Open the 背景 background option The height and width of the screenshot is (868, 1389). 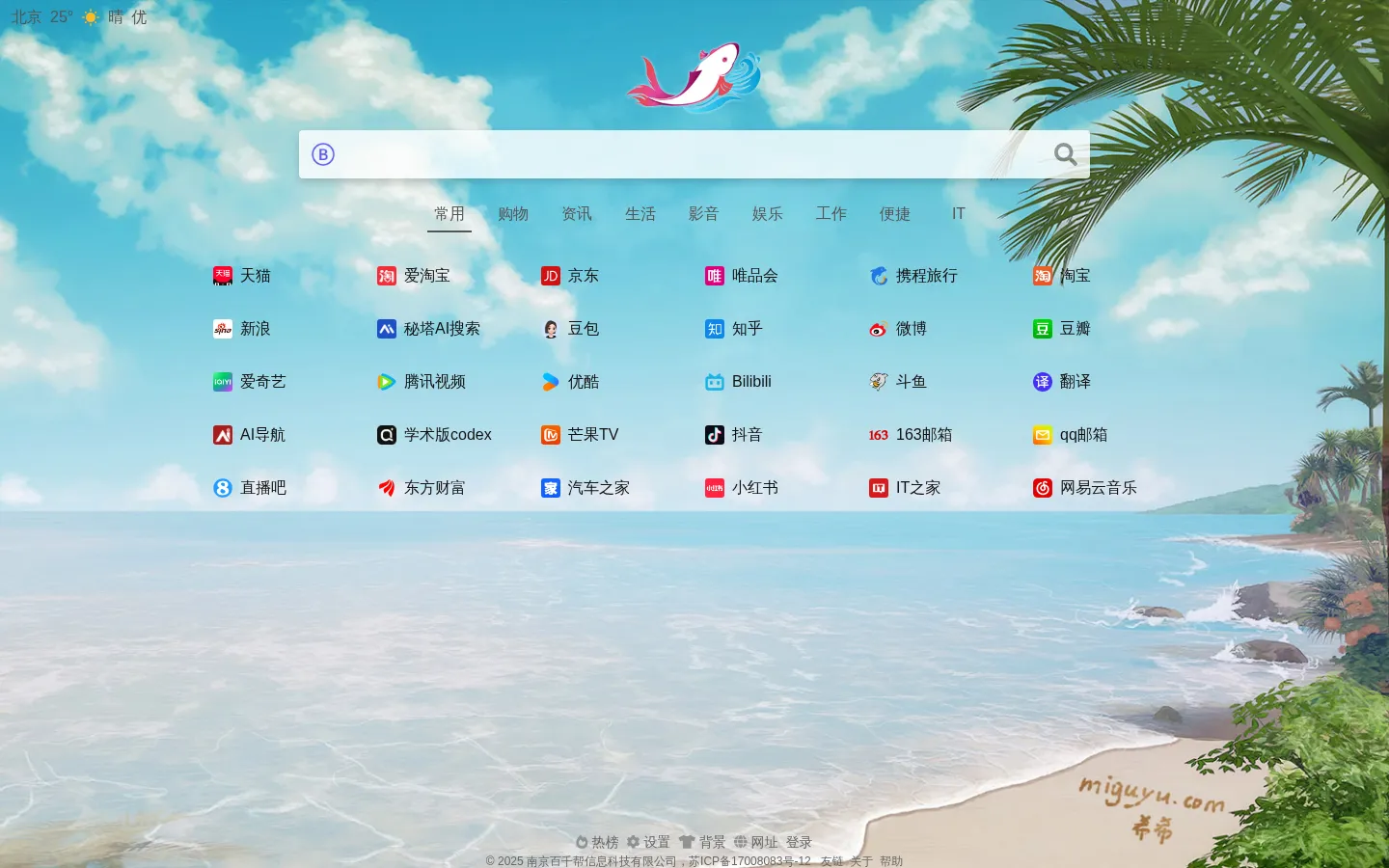coord(702,842)
